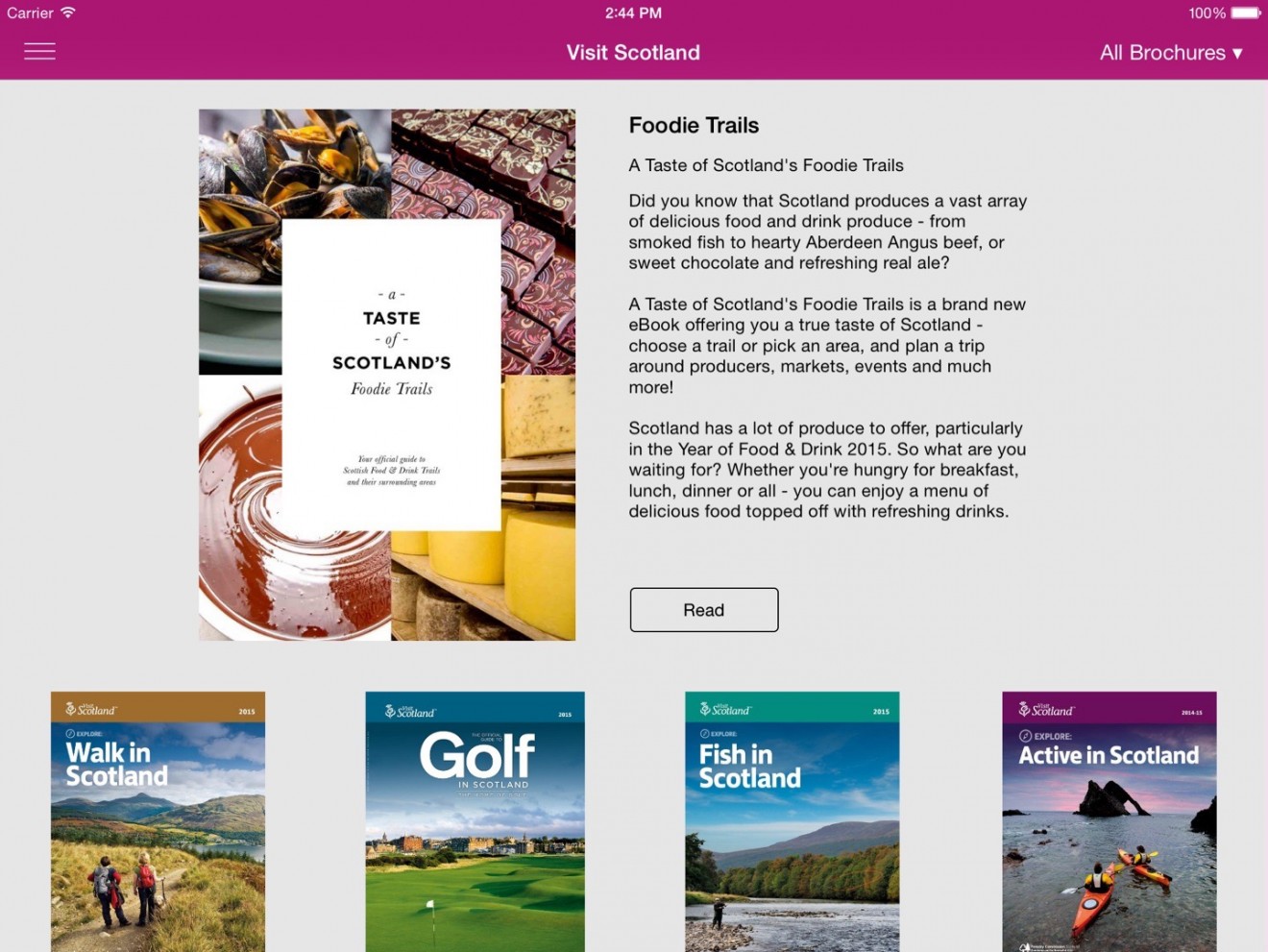Tap the Read button
1268x952 pixels.
pos(704,610)
